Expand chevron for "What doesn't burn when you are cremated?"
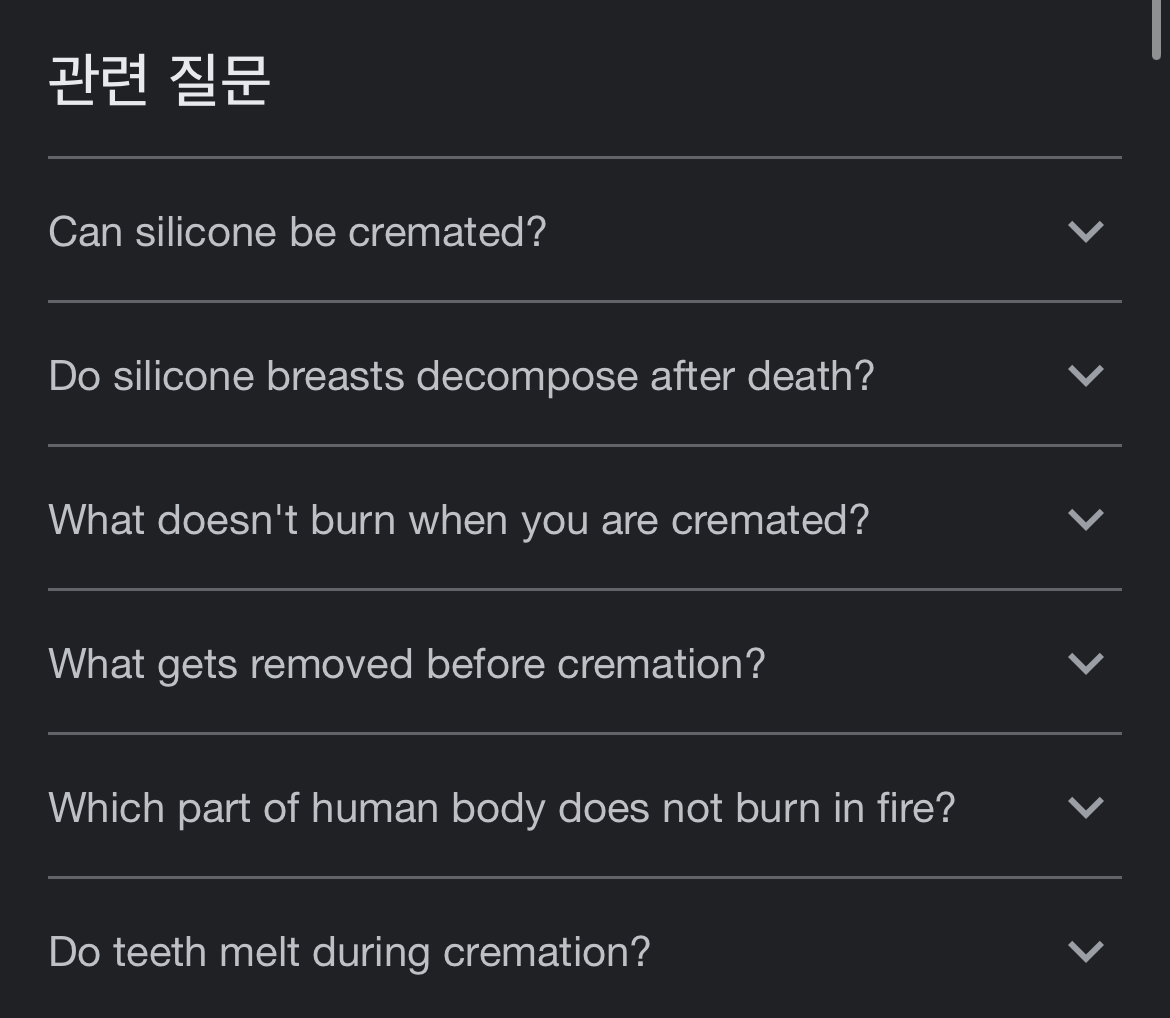 point(1085,520)
